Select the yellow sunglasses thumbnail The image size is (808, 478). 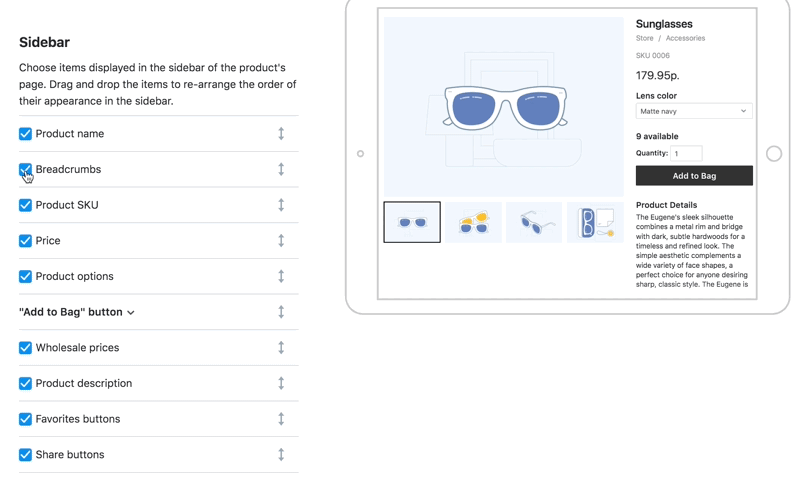(473, 222)
